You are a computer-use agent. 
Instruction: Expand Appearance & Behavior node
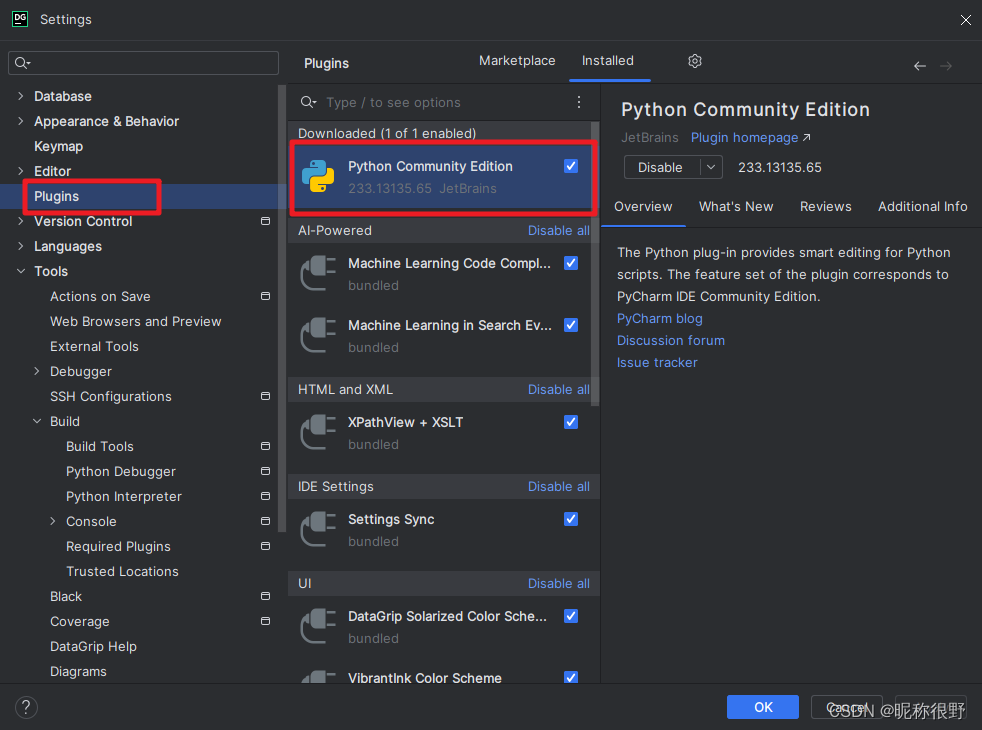(x=21, y=121)
